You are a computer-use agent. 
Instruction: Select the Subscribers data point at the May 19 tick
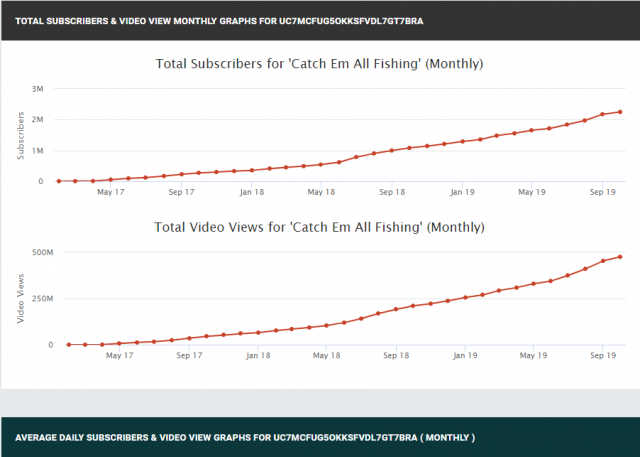[531, 131]
